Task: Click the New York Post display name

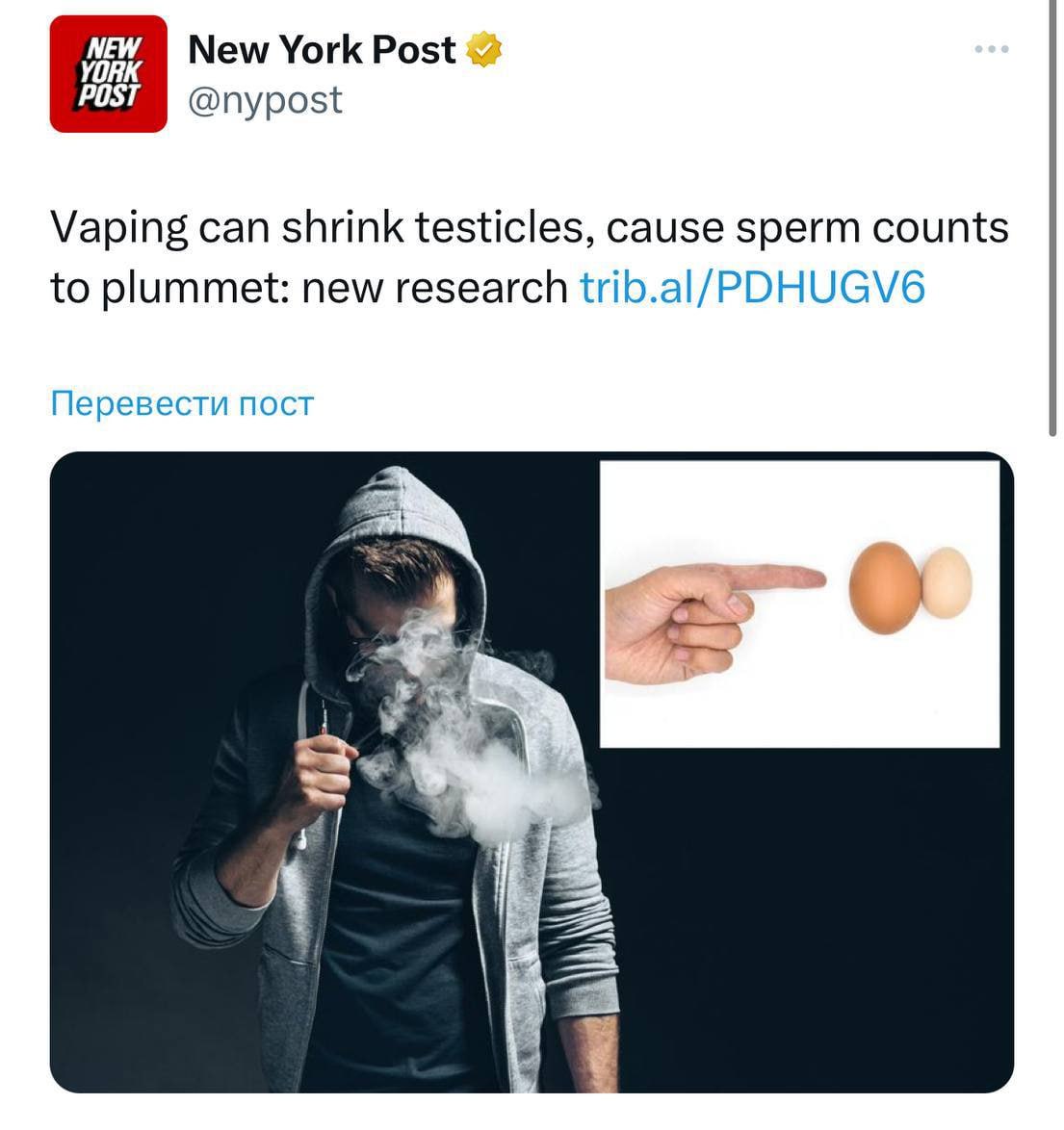Action: 322,49
